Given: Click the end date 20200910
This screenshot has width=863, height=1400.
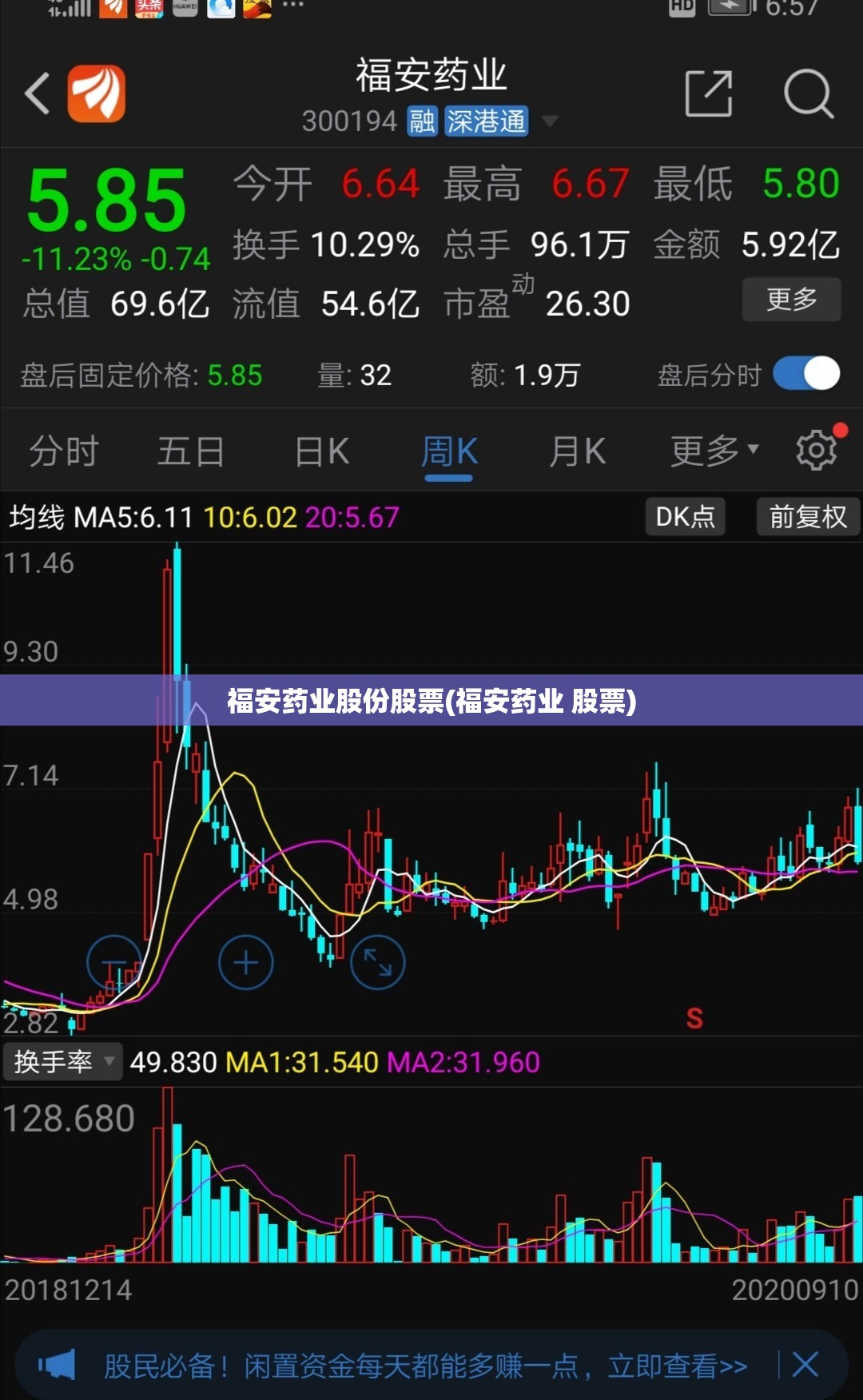Looking at the screenshot, I should click(x=795, y=1290).
